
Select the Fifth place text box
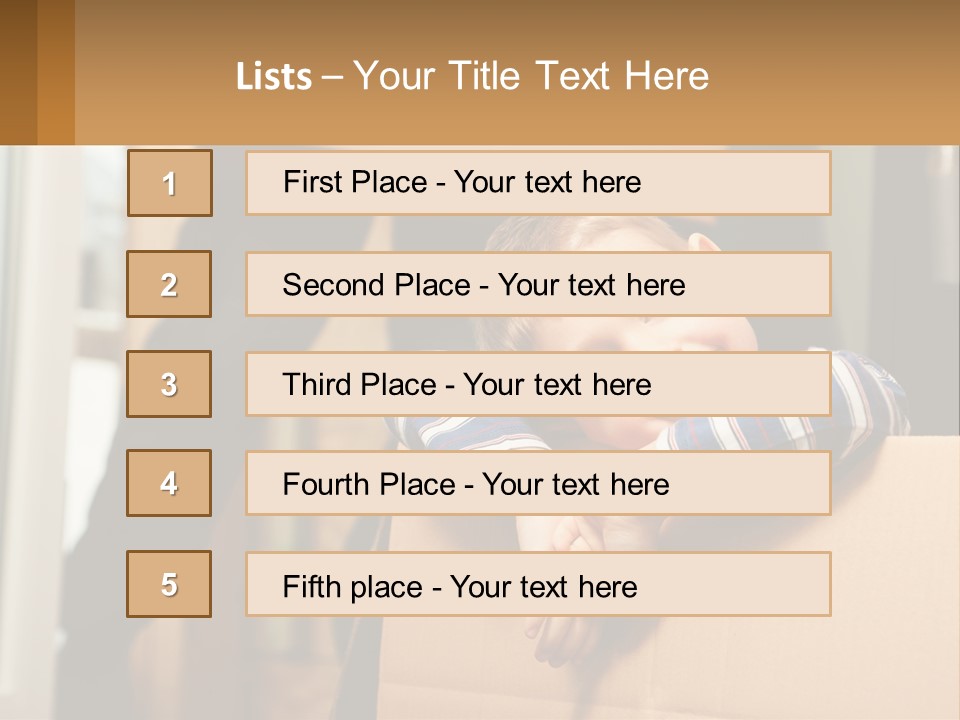(538, 584)
